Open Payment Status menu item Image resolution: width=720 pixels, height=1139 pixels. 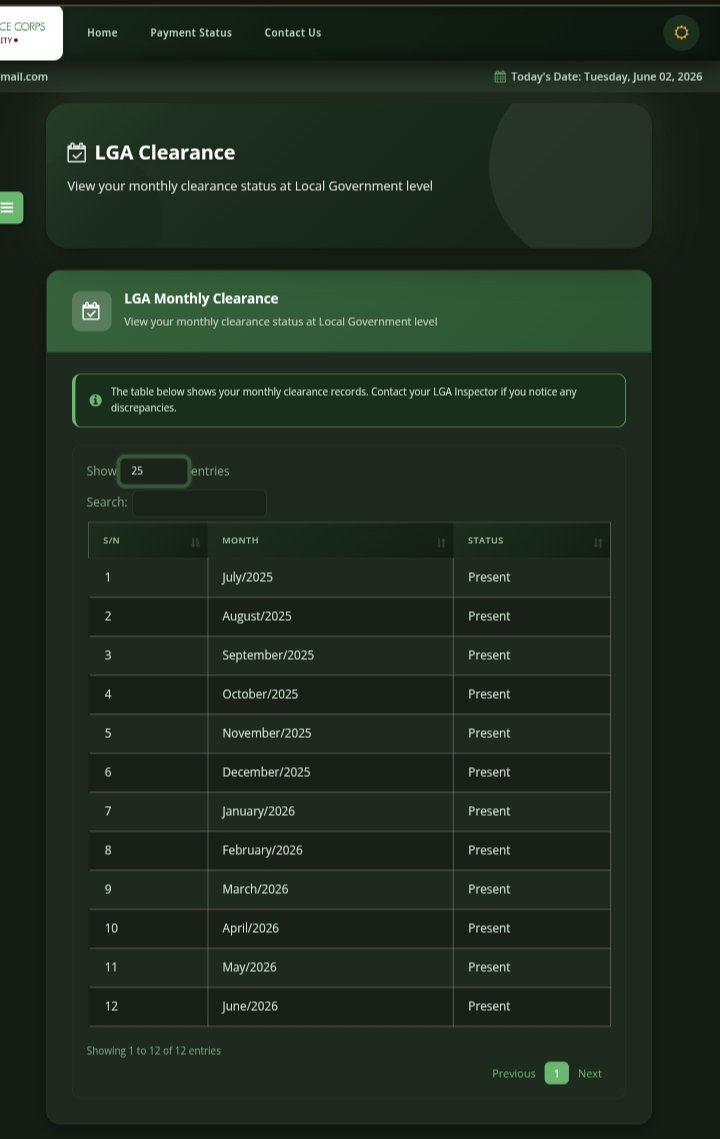(x=191, y=33)
